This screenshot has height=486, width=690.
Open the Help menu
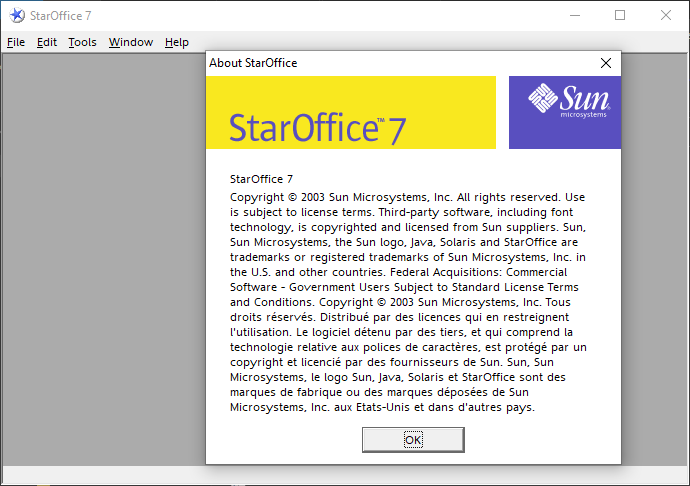pyautogui.click(x=177, y=42)
